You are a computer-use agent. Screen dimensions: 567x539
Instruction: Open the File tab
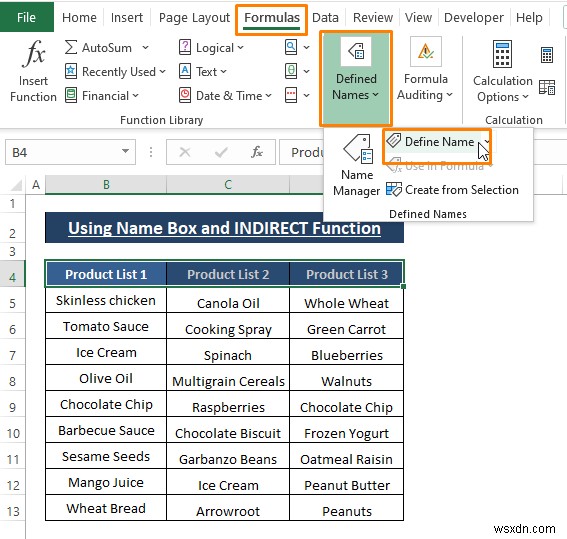pyautogui.click(x=26, y=17)
